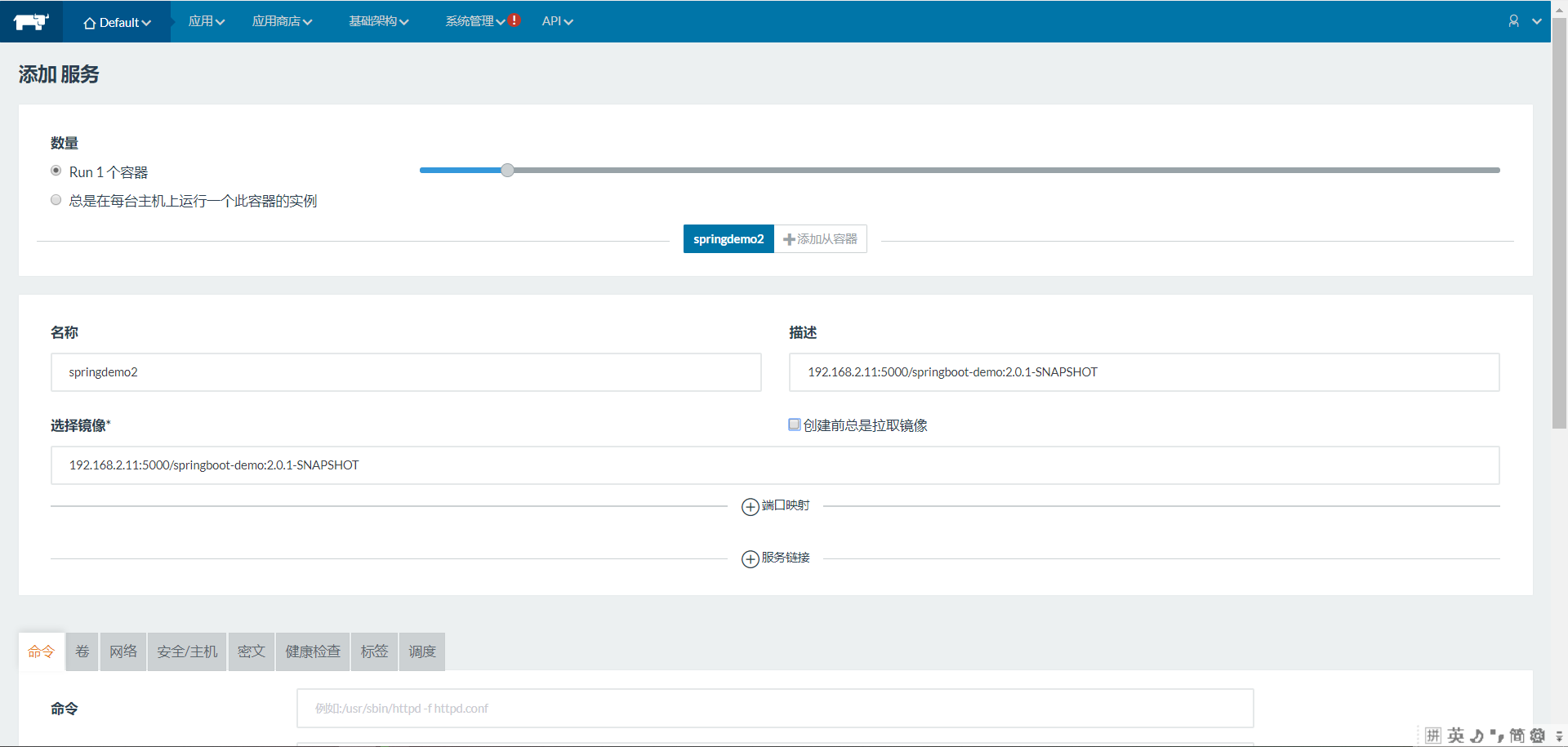Click the Rancher cow logo
Viewport: 1568px width, 747px height.
point(31,21)
